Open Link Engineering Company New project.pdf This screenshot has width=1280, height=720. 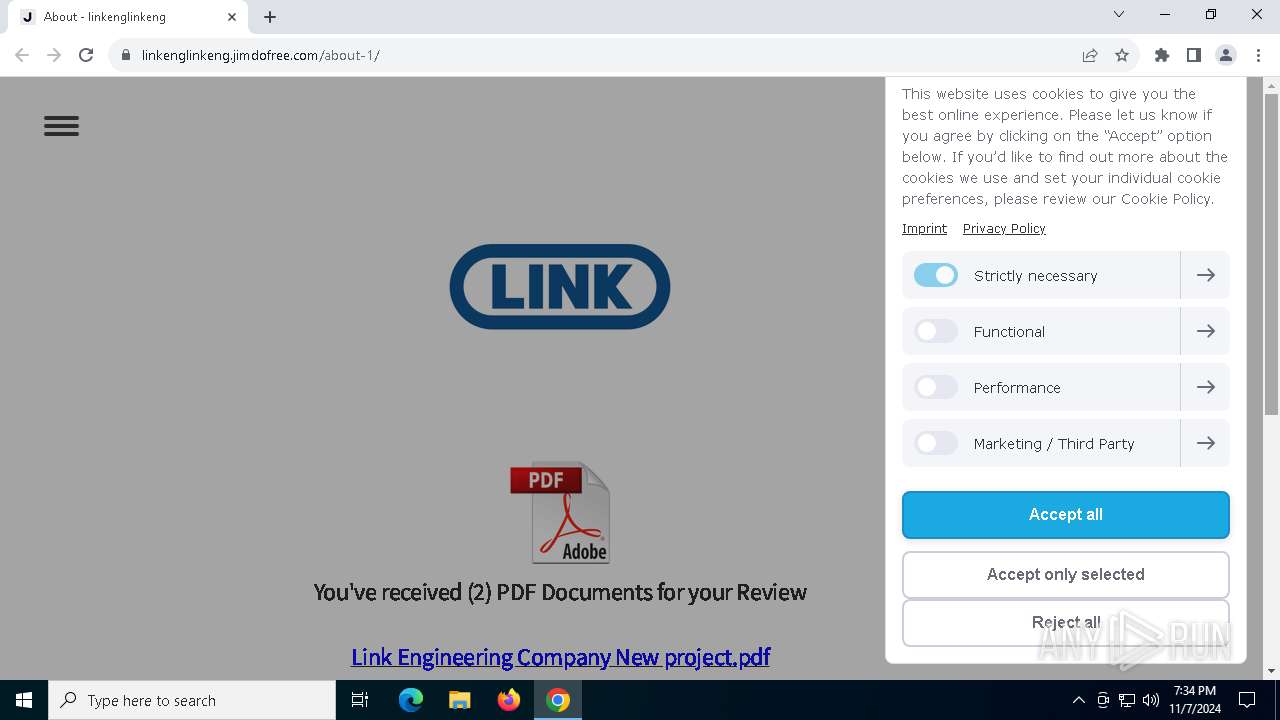click(x=560, y=657)
